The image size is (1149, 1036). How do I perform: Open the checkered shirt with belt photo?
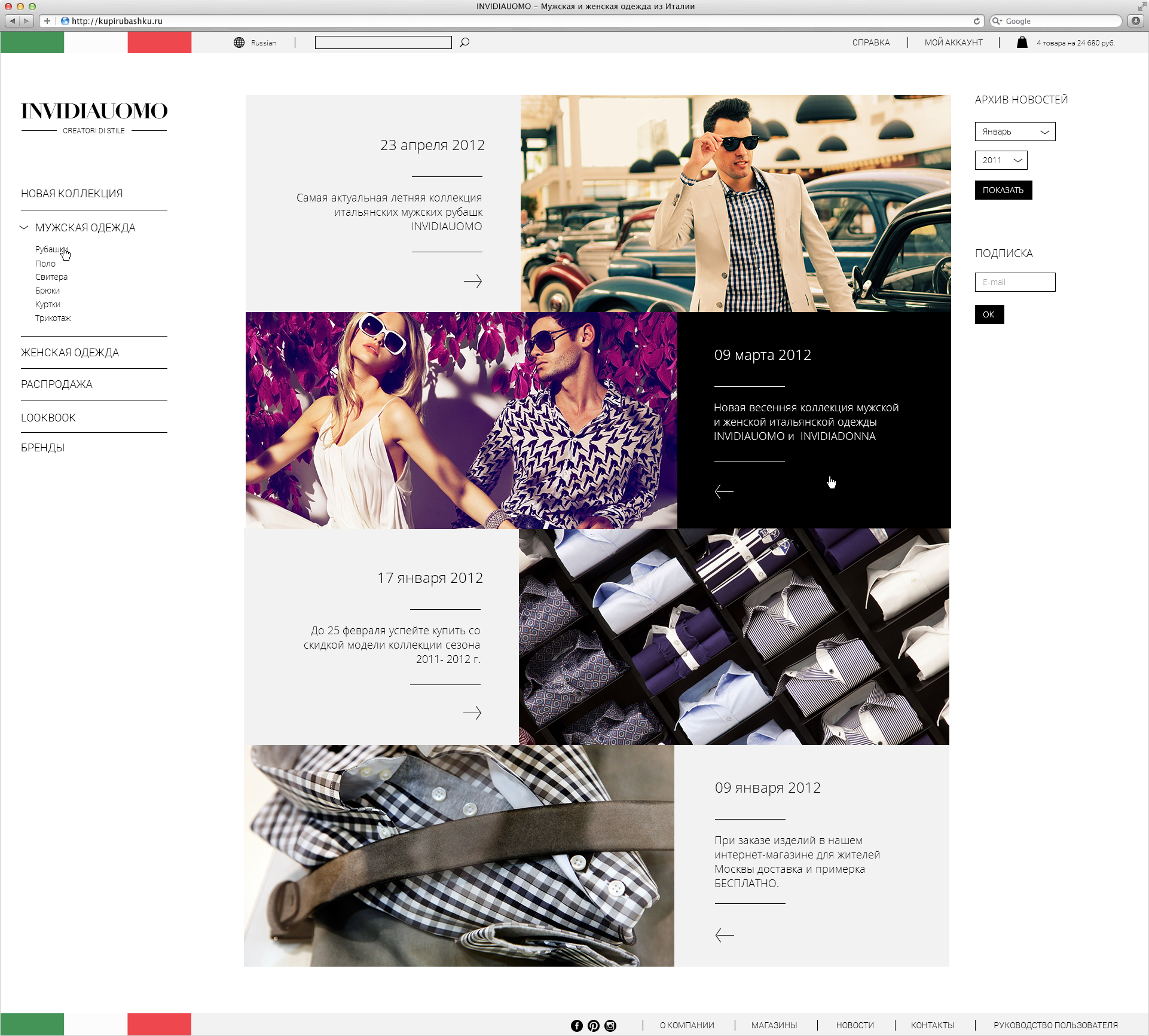(459, 855)
